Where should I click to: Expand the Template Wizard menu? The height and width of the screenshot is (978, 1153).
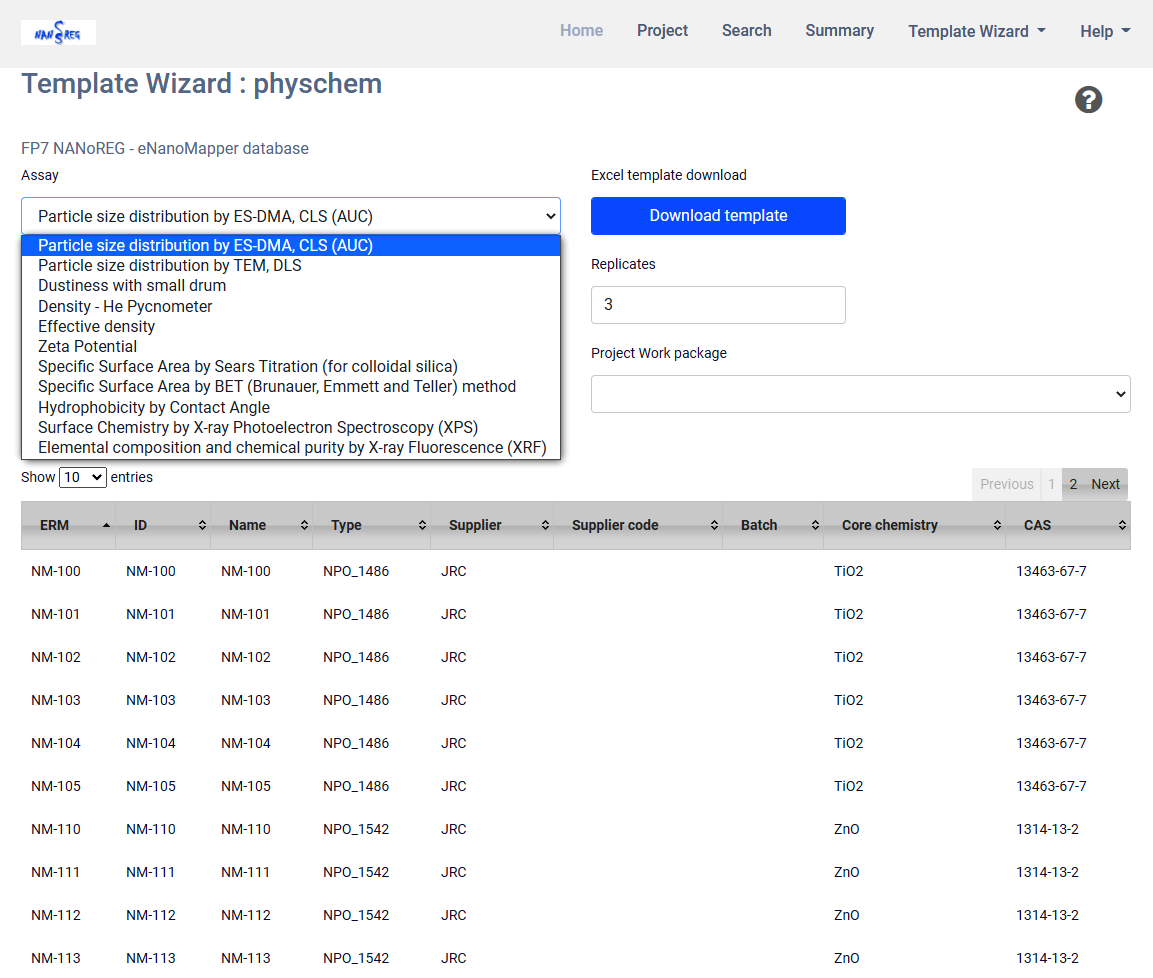(976, 31)
